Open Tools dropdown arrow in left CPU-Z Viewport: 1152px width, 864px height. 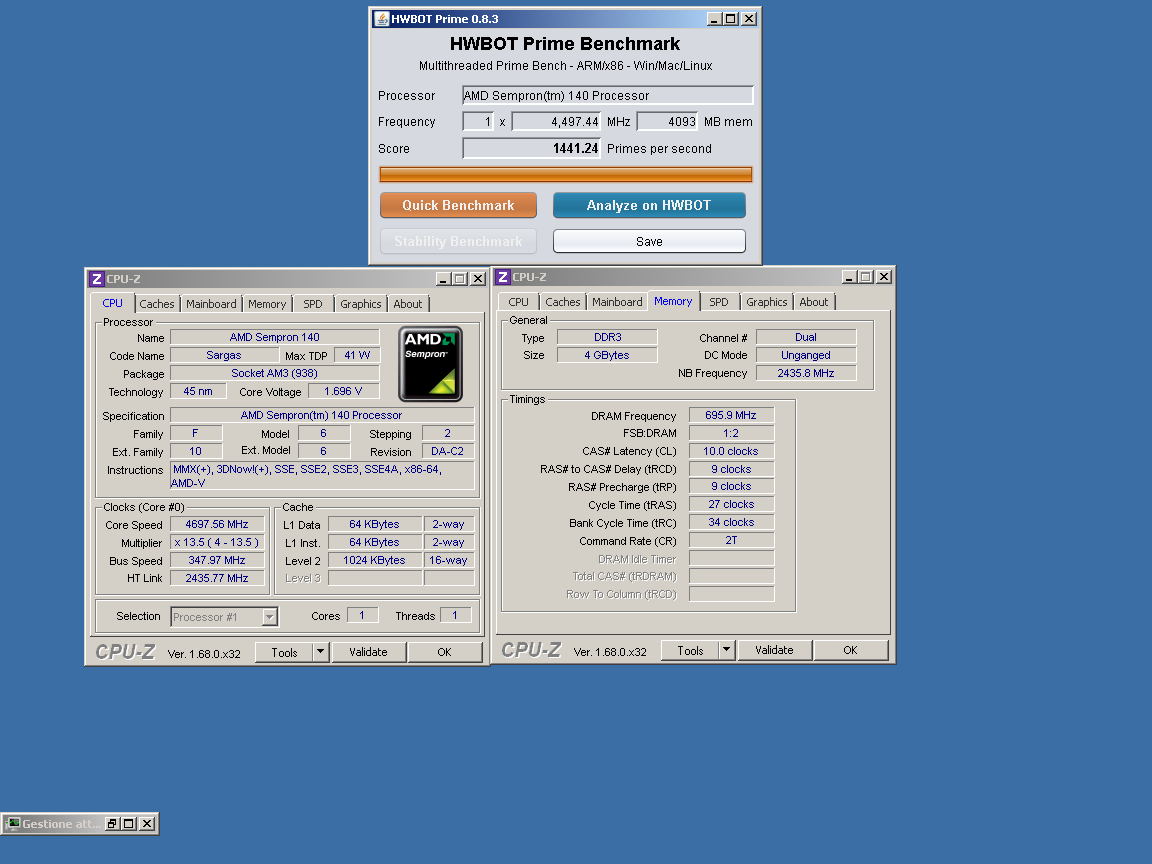click(x=320, y=652)
